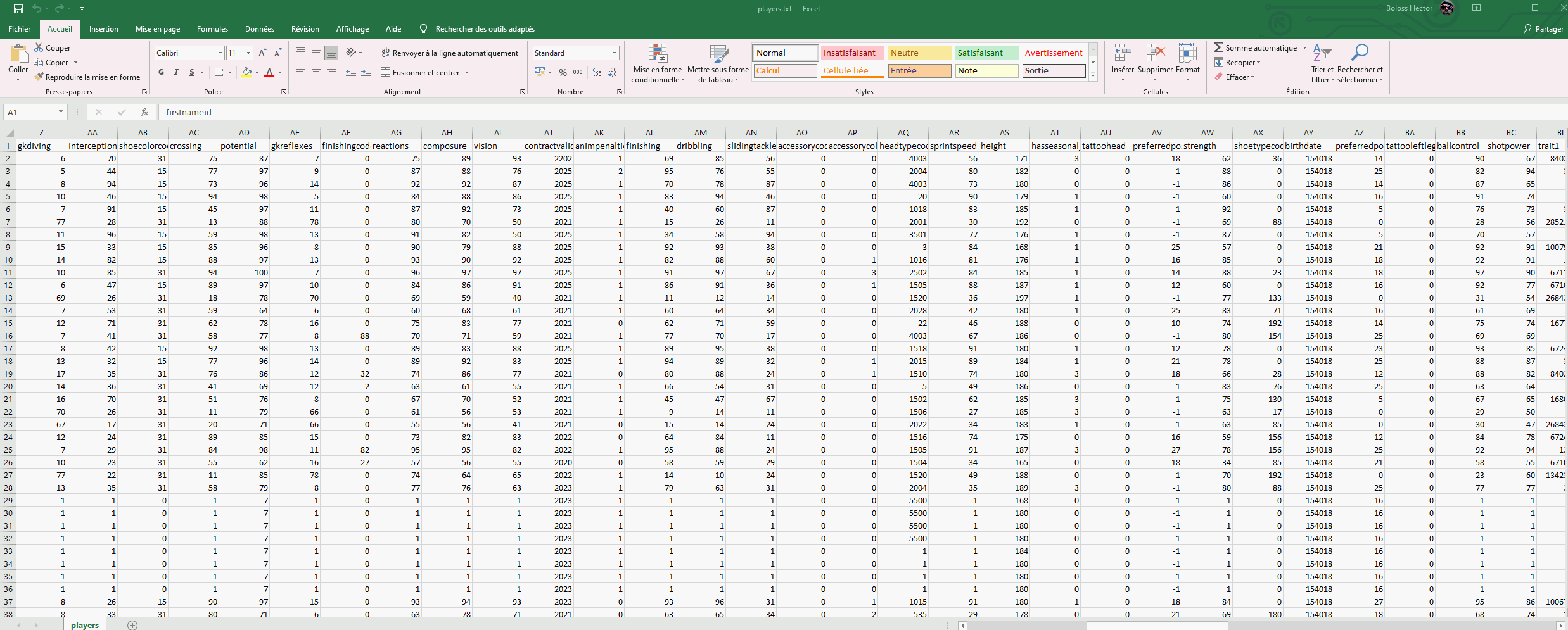Click the players sheet tab
Viewport: 1568px width, 630px height.
click(x=85, y=625)
